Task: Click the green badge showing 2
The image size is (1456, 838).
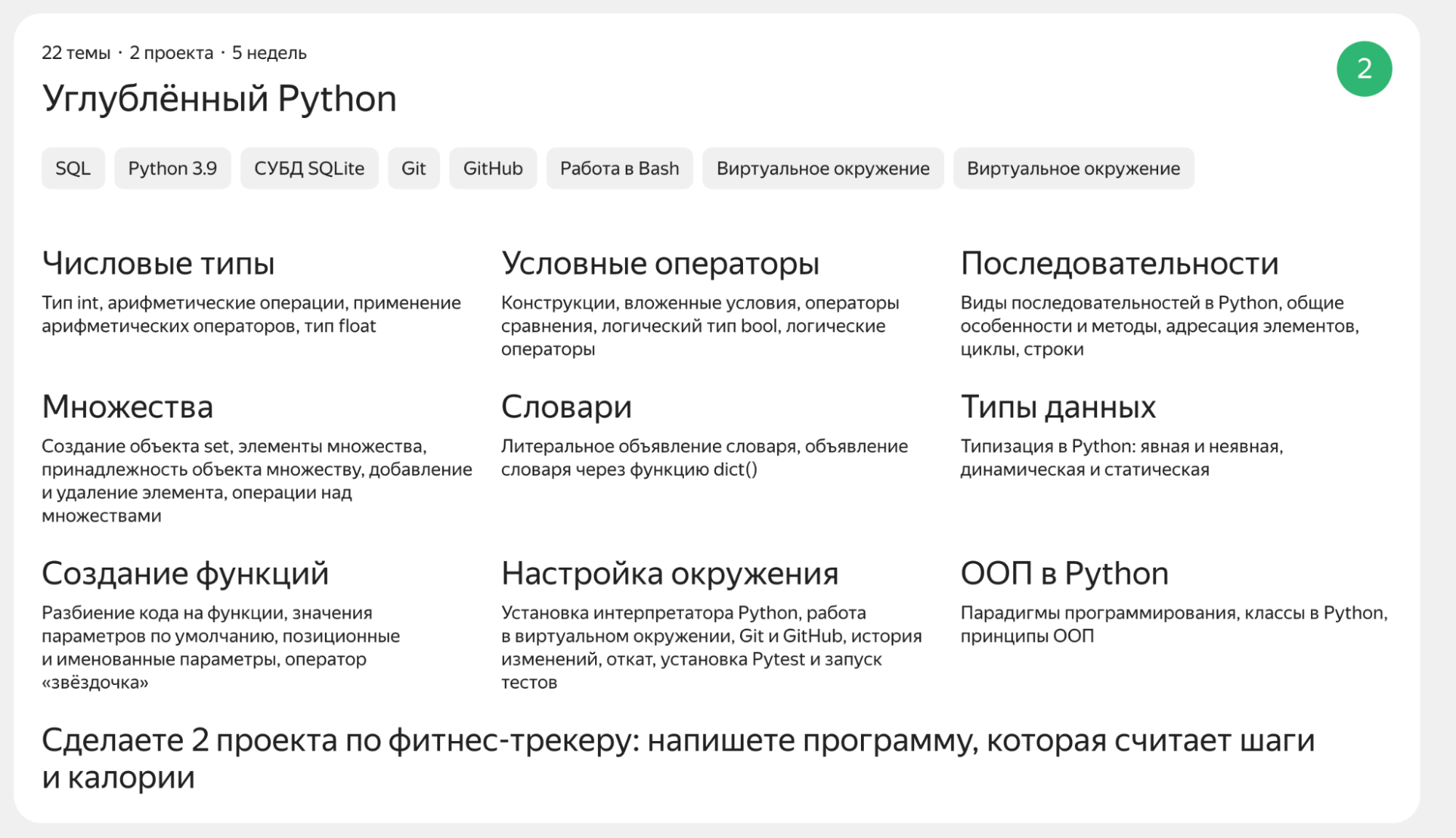Action: tap(1364, 68)
